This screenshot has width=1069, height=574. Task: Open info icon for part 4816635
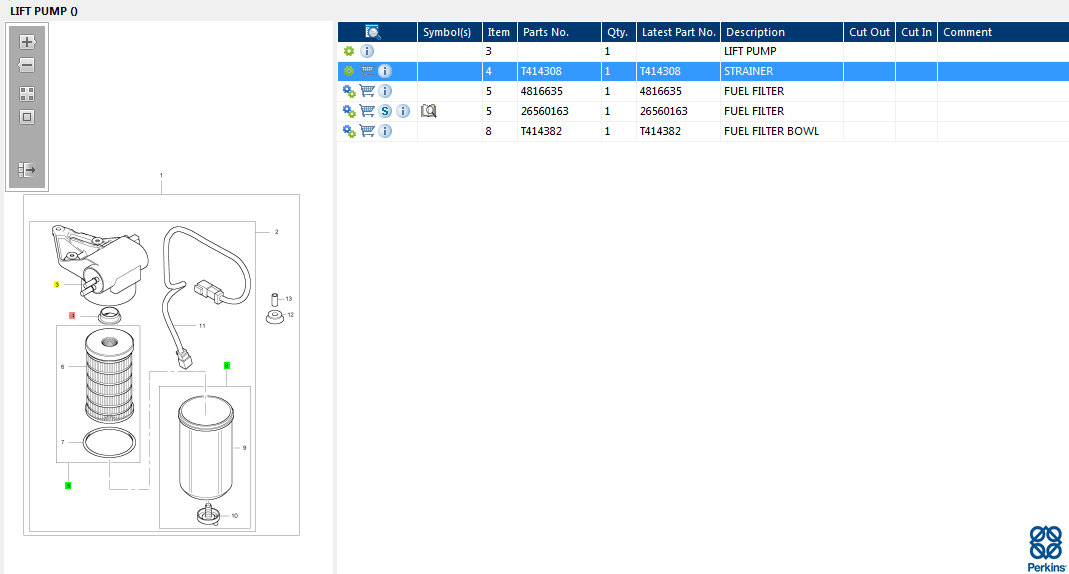[385, 91]
